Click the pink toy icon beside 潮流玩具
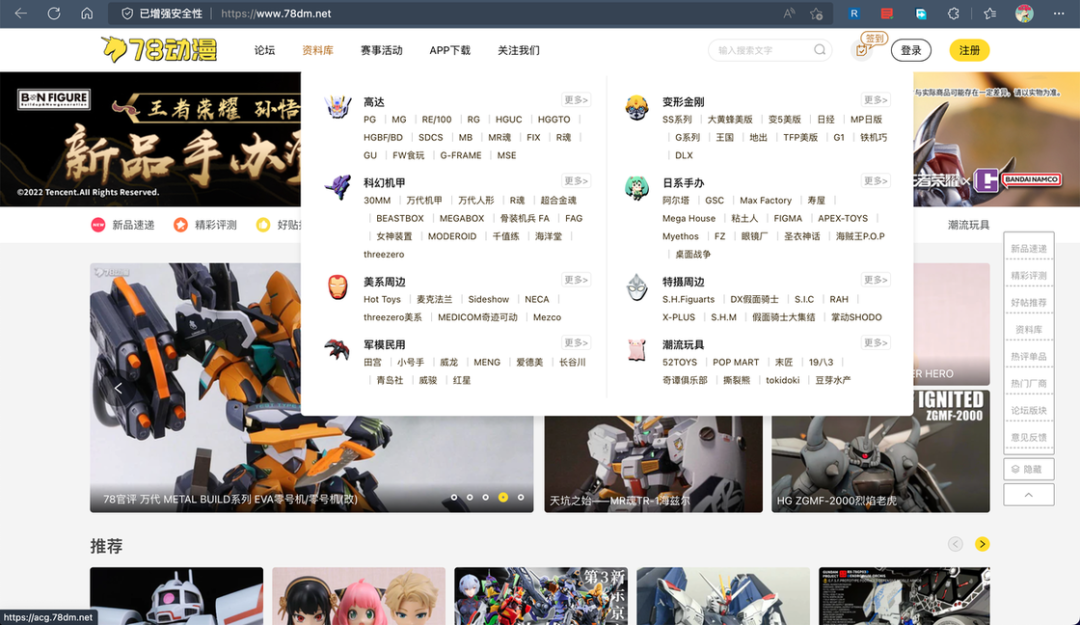1080x625 pixels. 636,349
